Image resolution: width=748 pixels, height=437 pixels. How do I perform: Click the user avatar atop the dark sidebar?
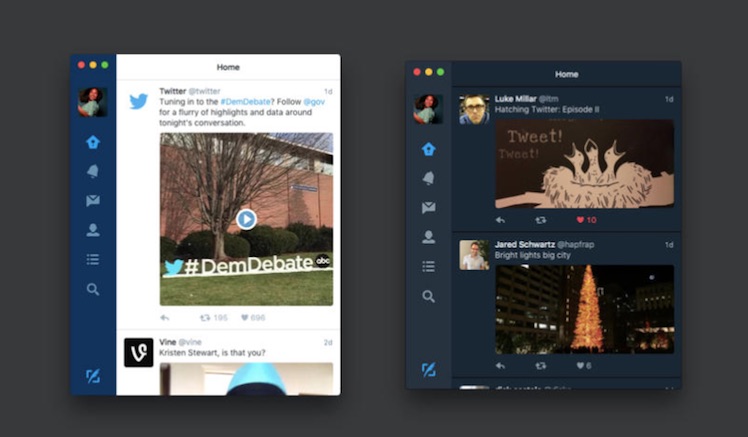[x=428, y=109]
